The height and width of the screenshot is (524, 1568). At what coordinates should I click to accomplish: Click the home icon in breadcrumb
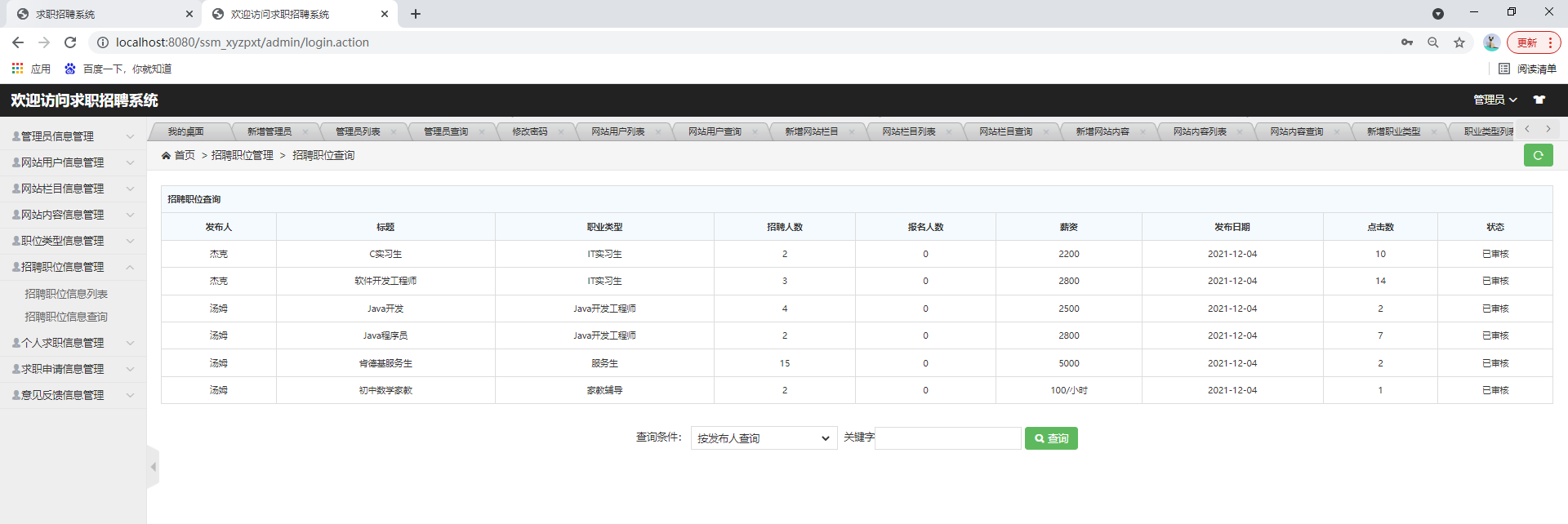click(x=166, y=155)
